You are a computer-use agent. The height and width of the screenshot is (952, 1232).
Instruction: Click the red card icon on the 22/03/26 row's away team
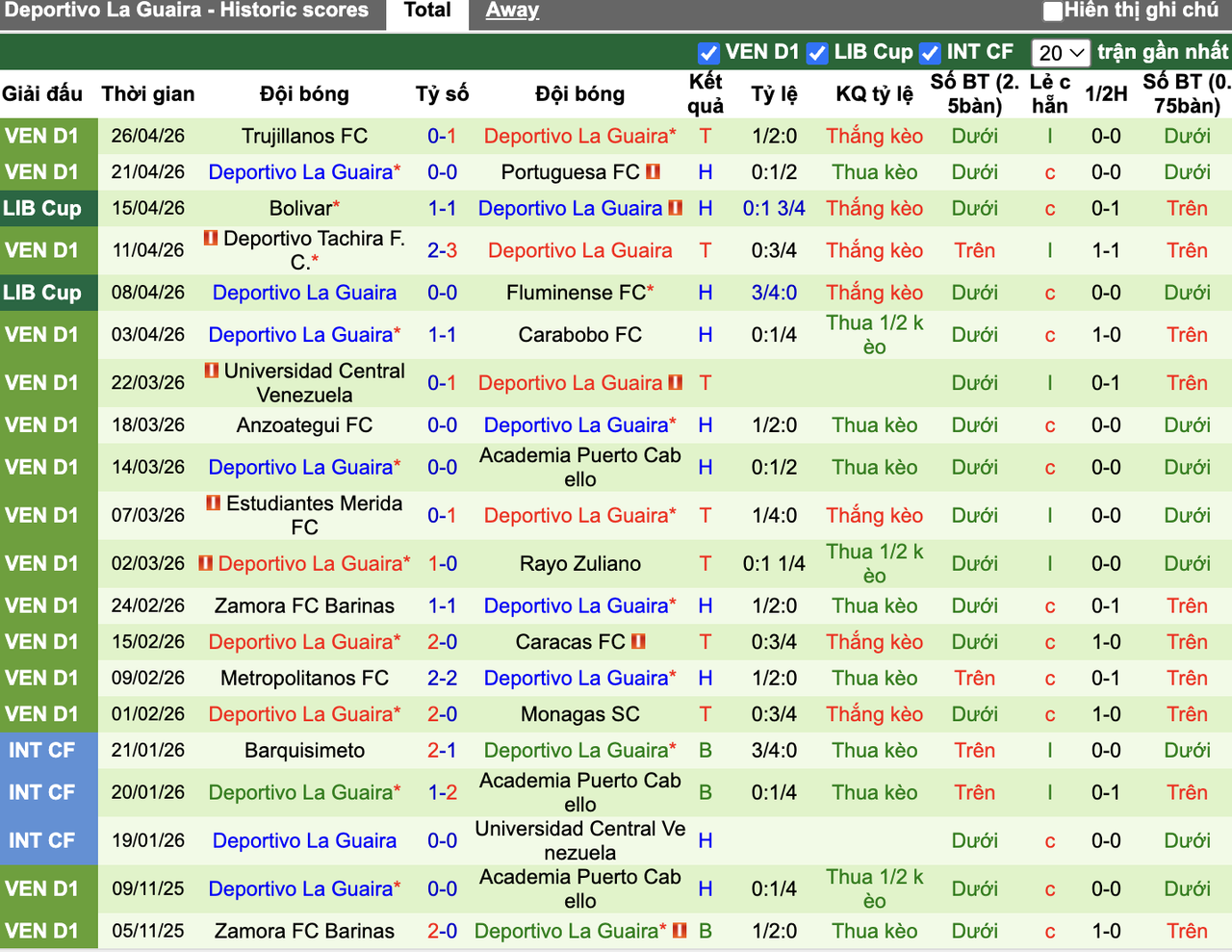pyautogui.click(x=676, y=382)
